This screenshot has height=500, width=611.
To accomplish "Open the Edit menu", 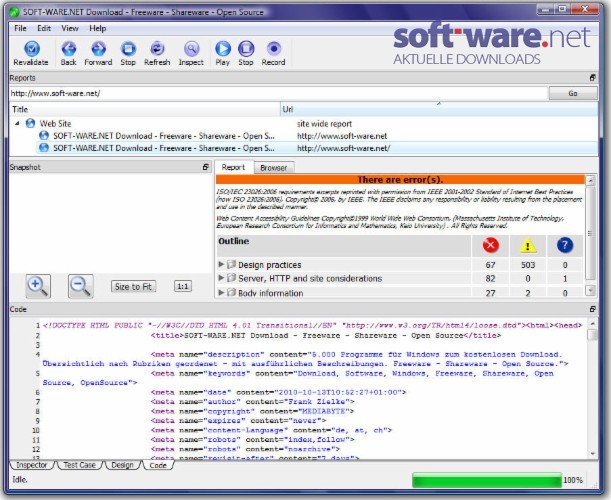I will (44, 28).
